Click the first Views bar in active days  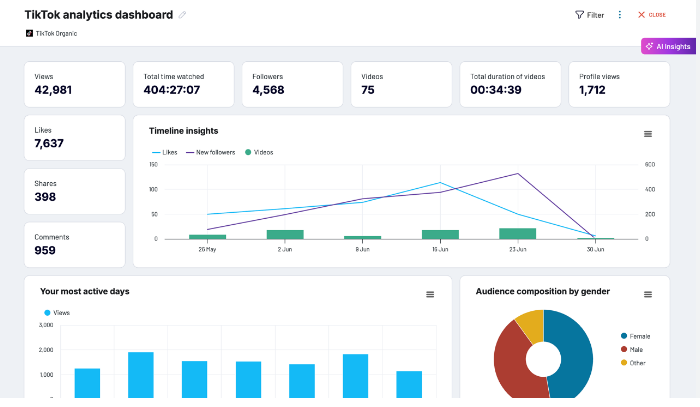[x=87, y=383]
